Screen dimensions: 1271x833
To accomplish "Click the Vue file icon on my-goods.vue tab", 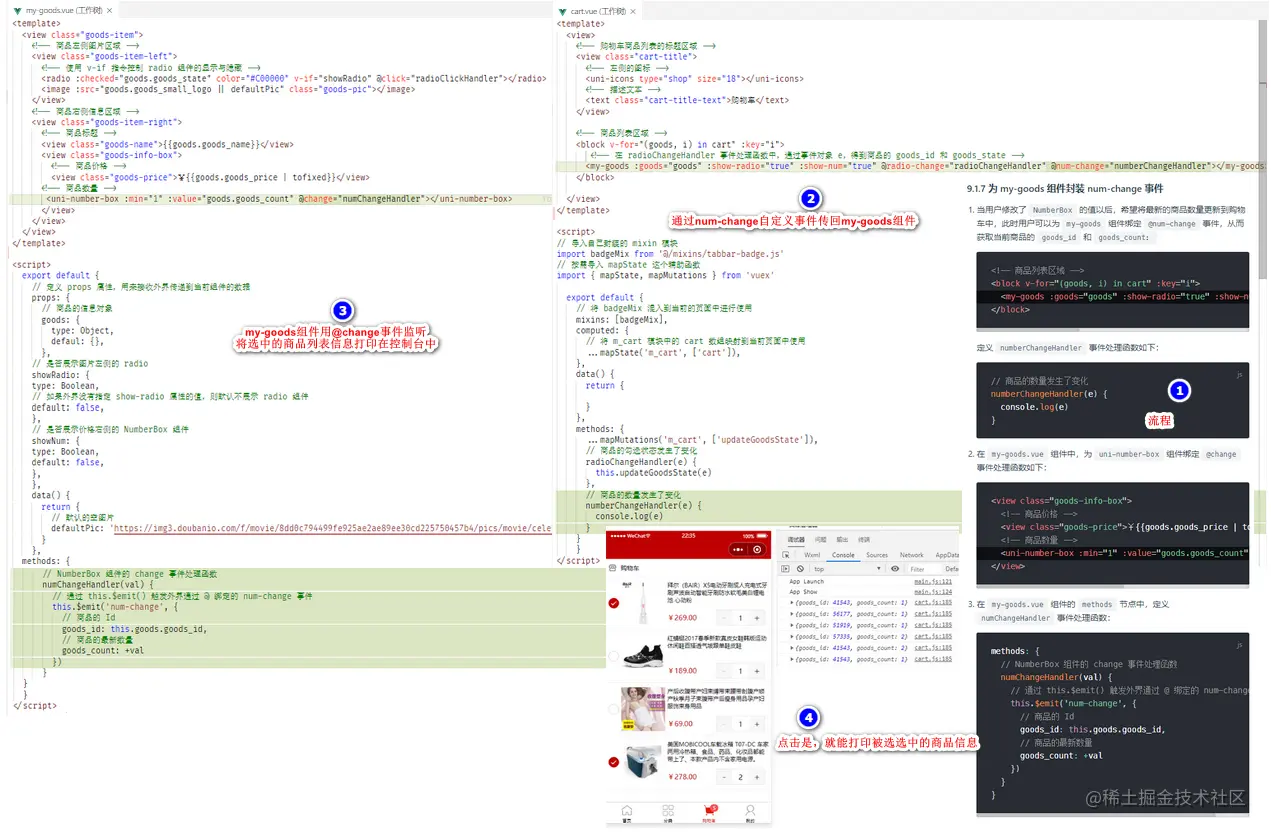I will pyautogui.click(x=18, y=11).
